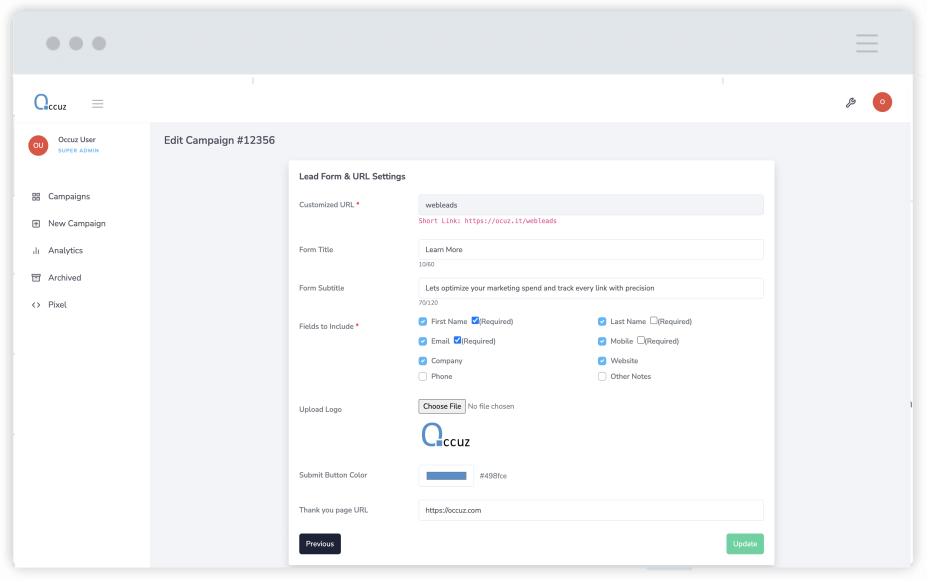Viewport: 928px width, 583px height.
Task: Click the Pixel code brackets icon
Action: point(36,305)
